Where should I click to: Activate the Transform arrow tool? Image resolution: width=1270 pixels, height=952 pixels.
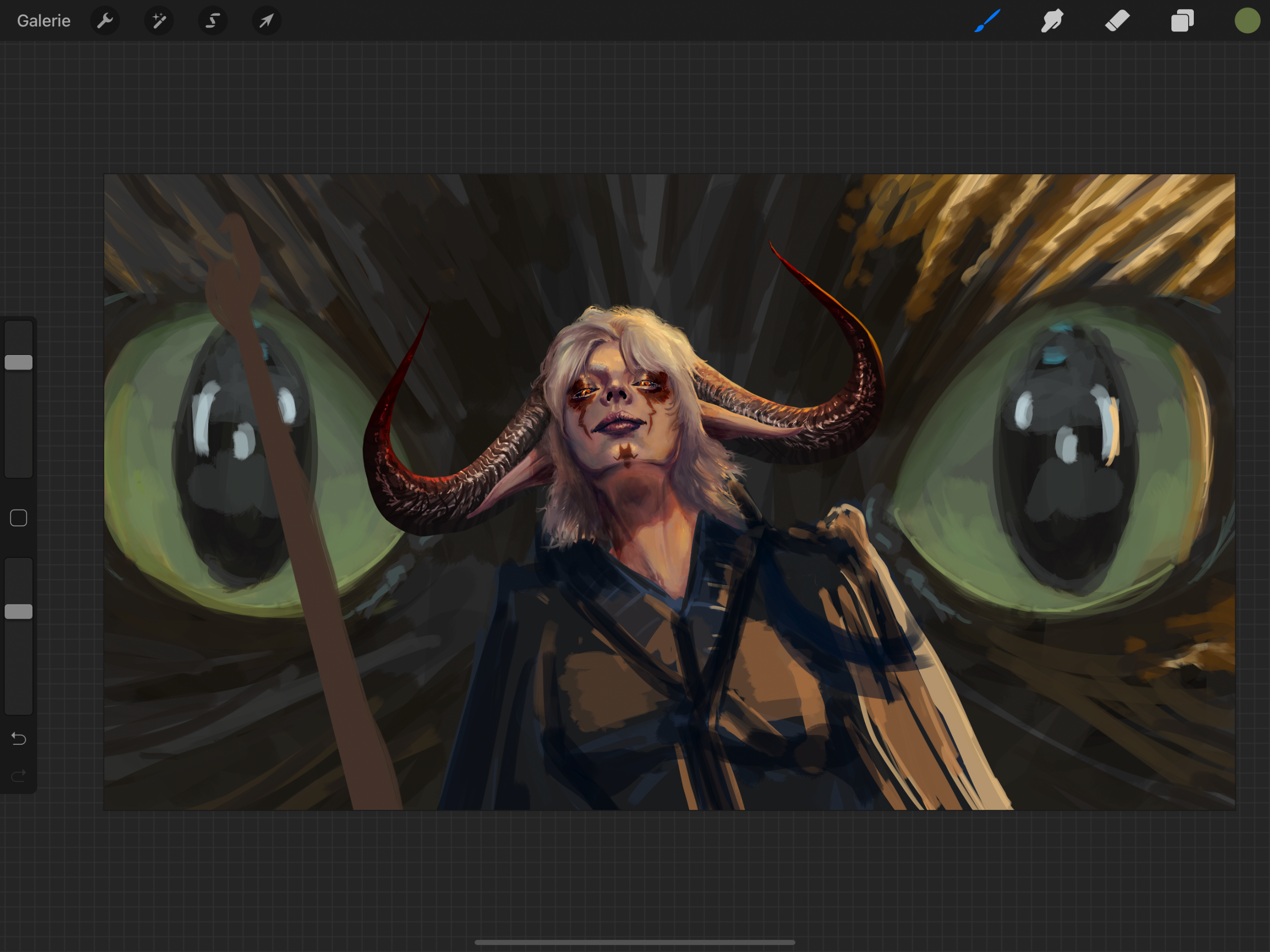(x=266, y=21)
